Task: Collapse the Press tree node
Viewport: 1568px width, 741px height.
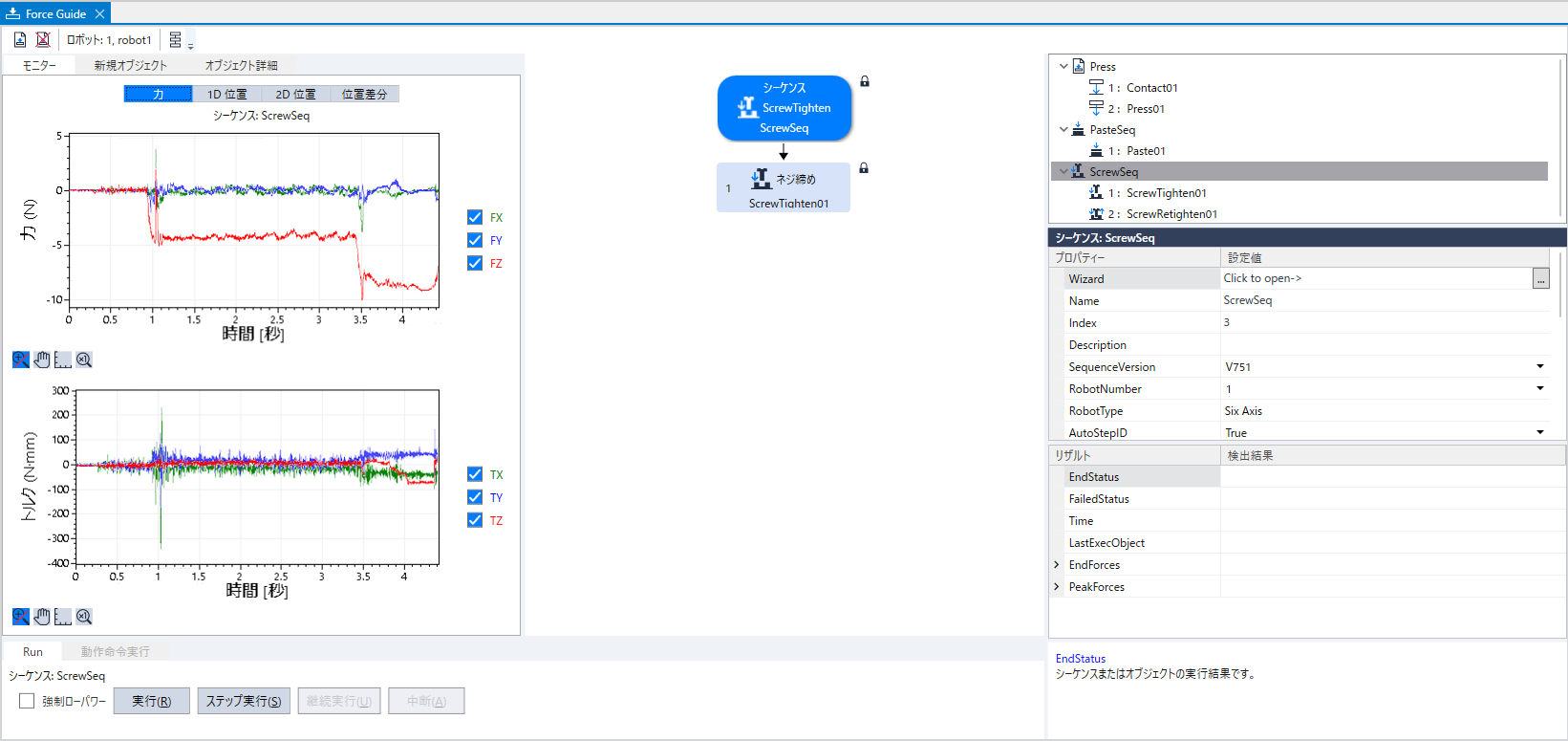Action: point(1063,66)
